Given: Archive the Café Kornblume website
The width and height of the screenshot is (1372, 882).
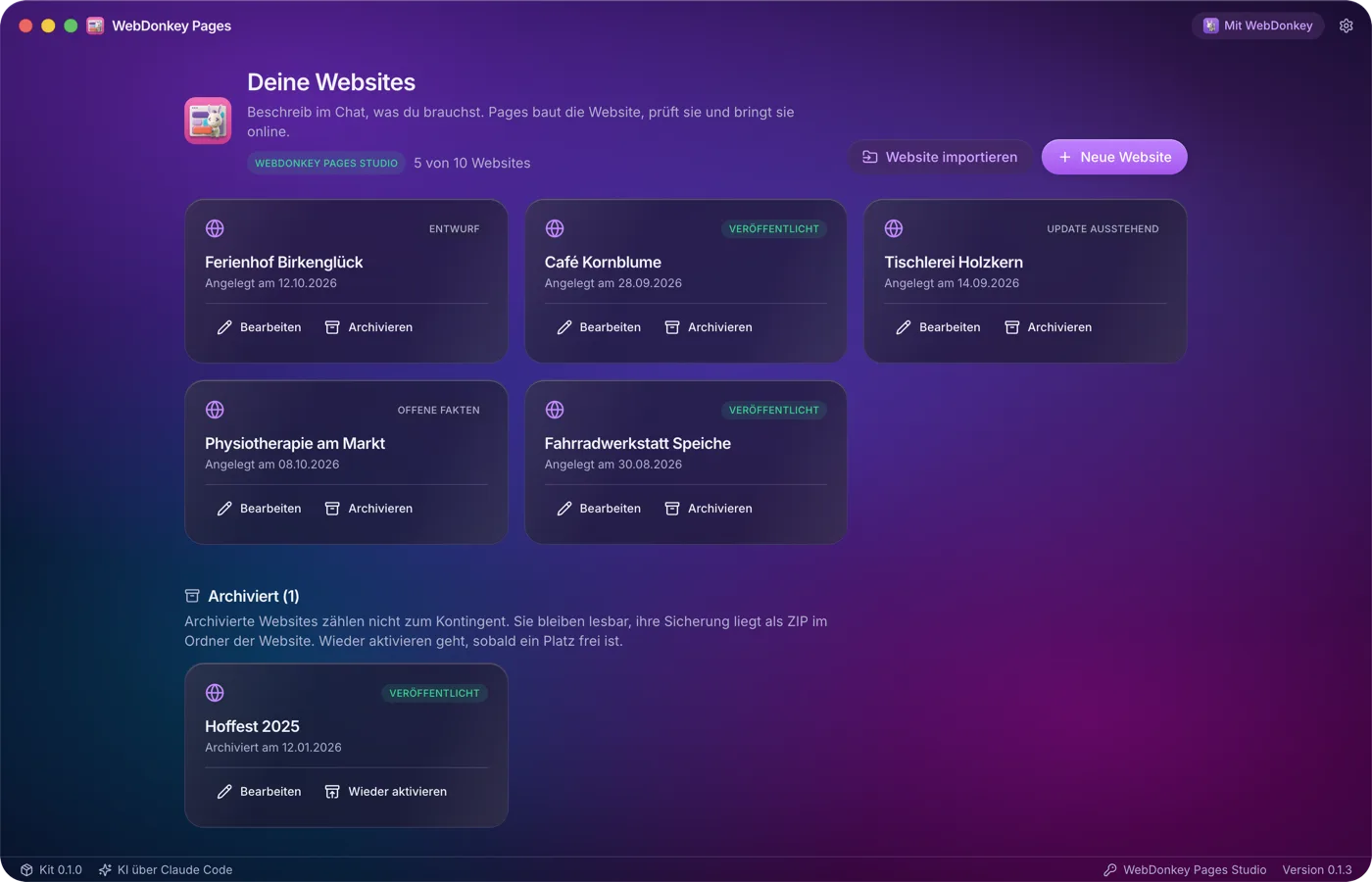Looking at the screenshot, I should (x=709, y=327).
